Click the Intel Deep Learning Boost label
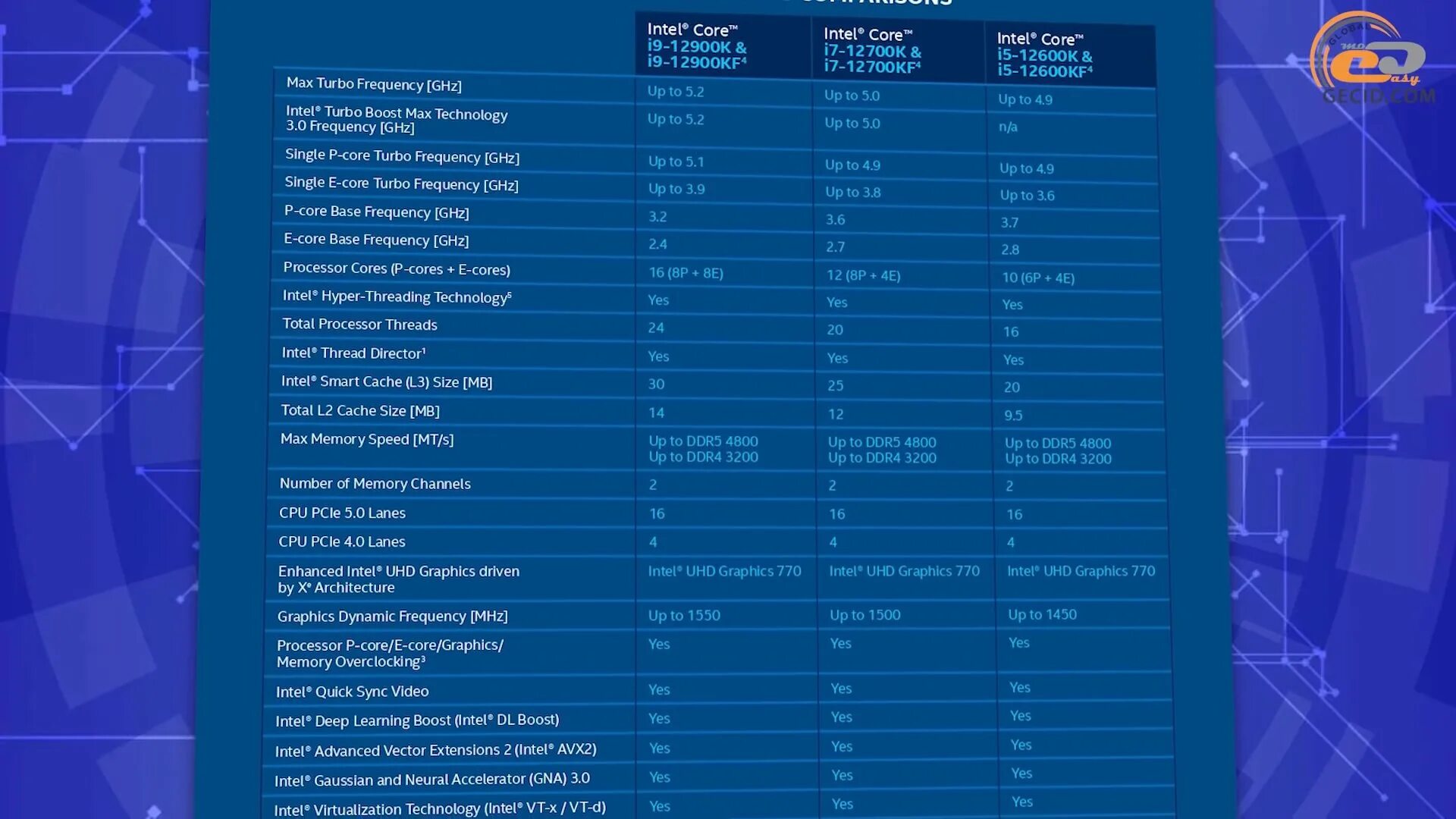This screenshot has height=819, width=1456. click(x=417, y=720)
